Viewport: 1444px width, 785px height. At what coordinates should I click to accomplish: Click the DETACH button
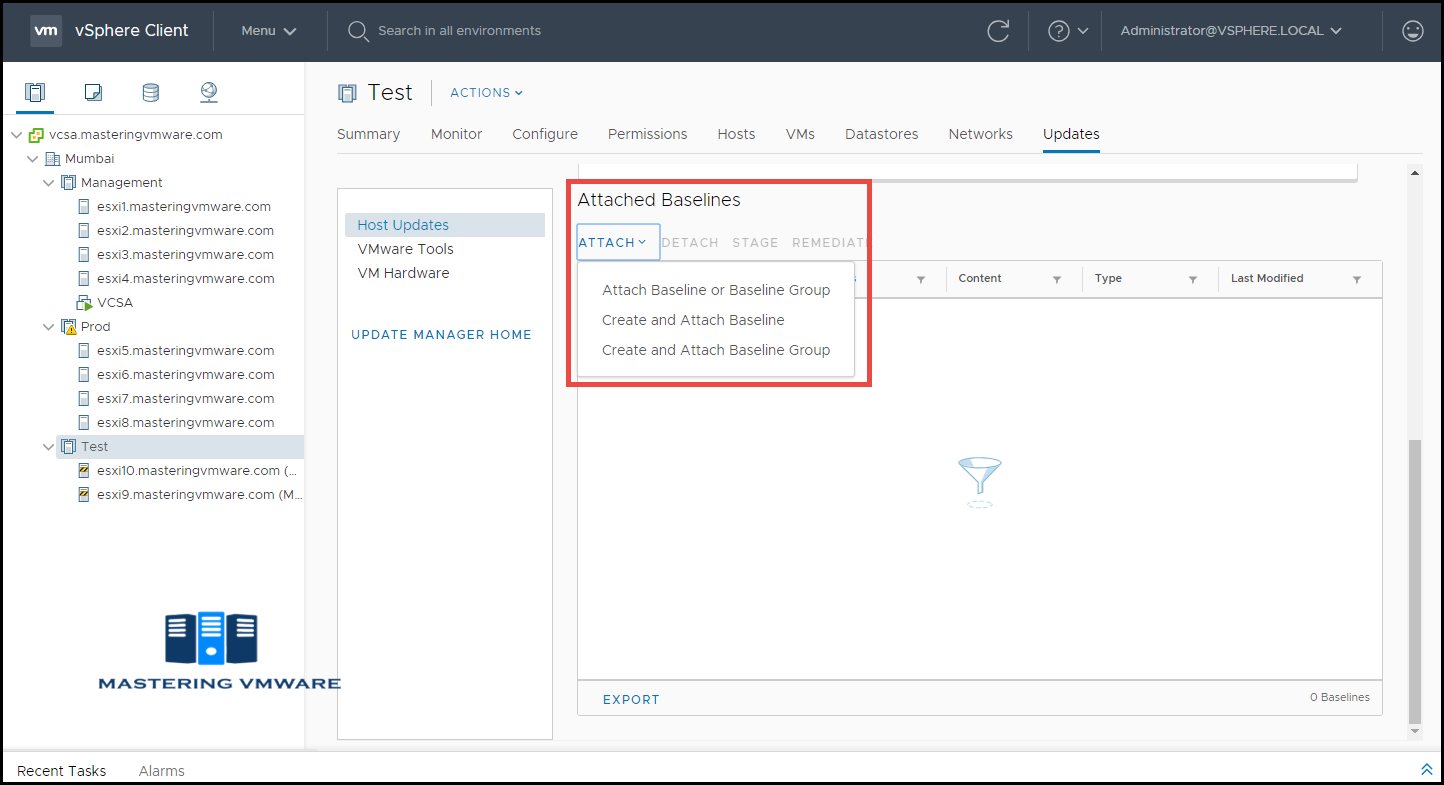690,242
